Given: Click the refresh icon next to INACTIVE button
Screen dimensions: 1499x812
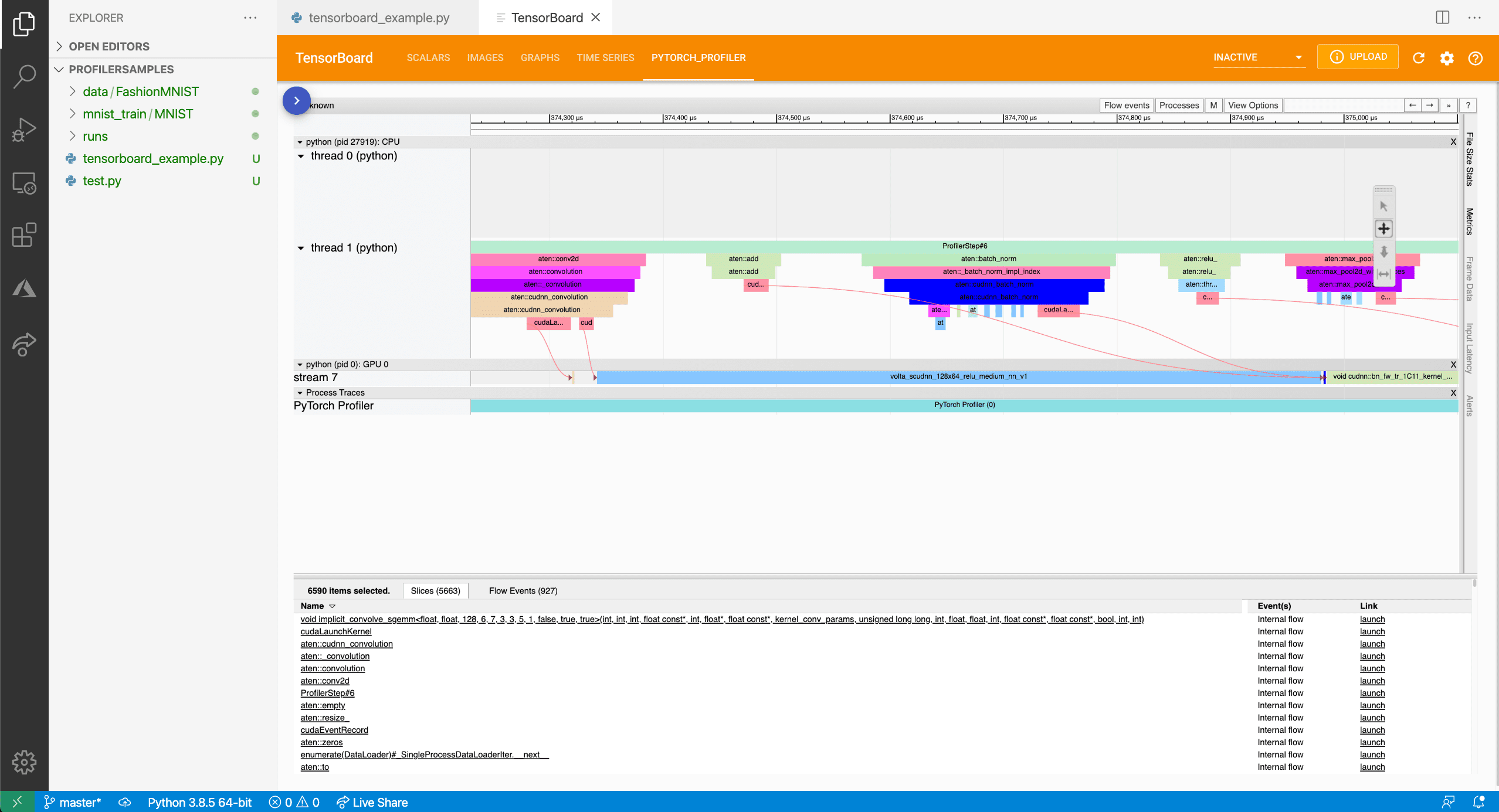Looking at the screenshot, I should tap(1418, 57).
